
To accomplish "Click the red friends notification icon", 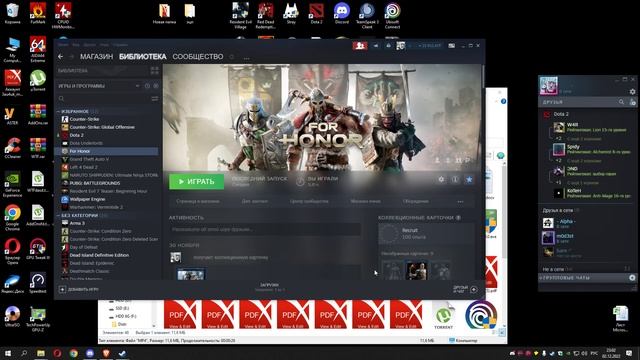I will click(360, 46).
